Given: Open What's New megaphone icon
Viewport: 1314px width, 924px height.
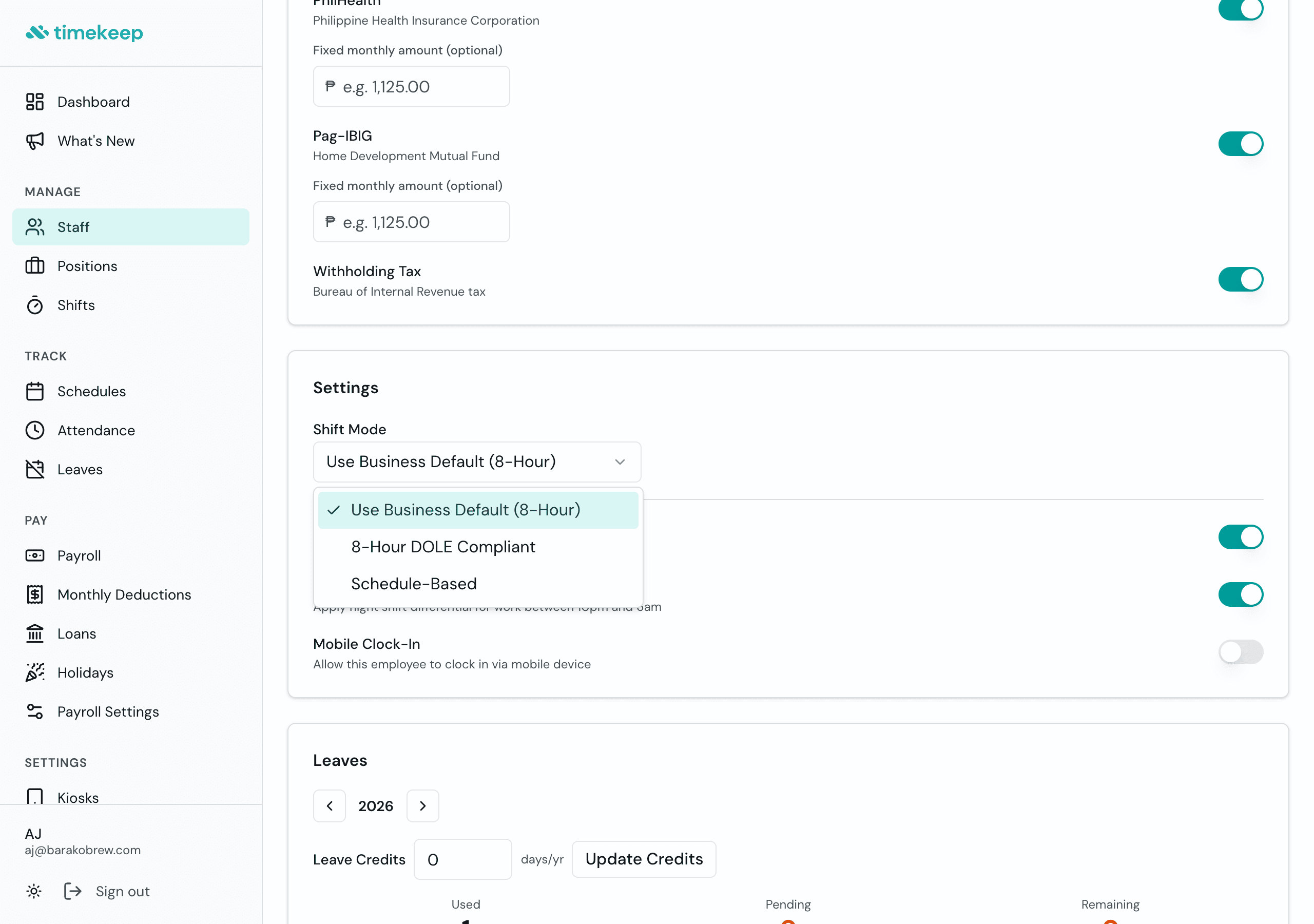Looking at the screenshot, I should (x=34, y=141).
